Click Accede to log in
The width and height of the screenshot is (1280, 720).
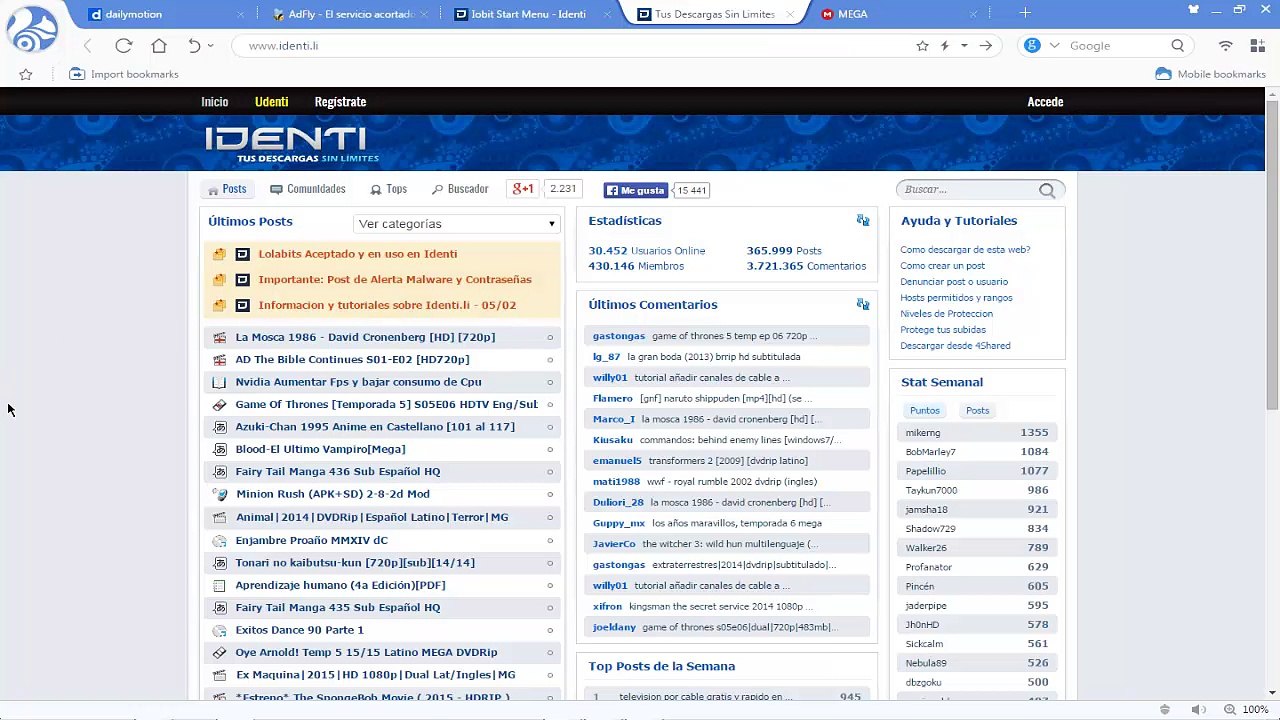[1045, 102]
